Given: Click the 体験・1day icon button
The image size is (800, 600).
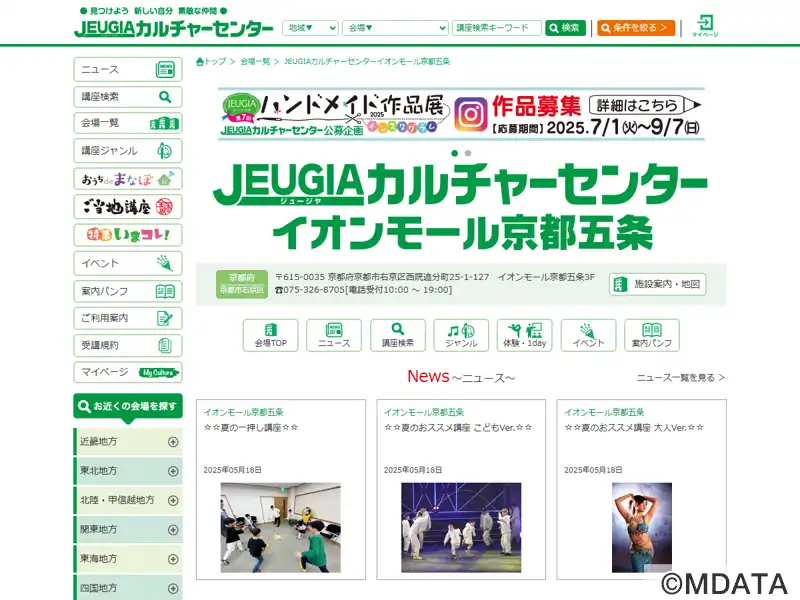Looking at the screenshot, I should tap(524, 335).
